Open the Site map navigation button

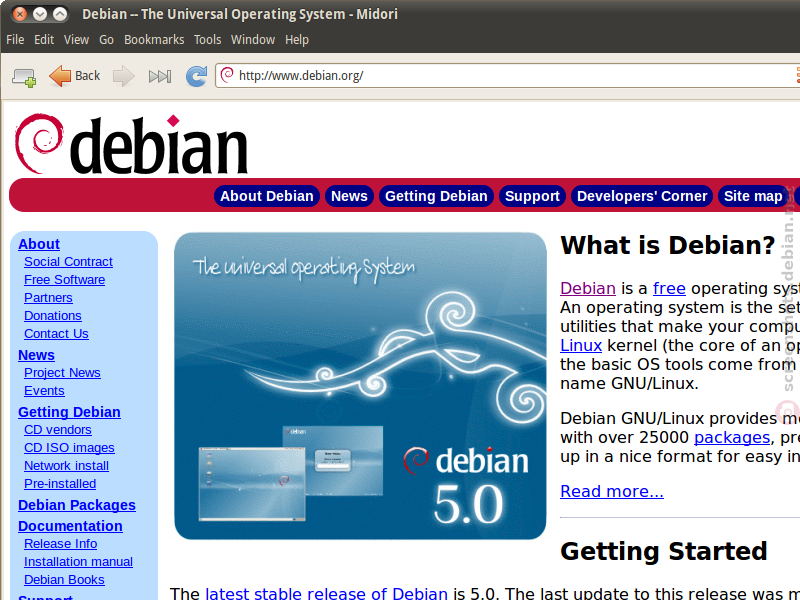click(753, 196)
